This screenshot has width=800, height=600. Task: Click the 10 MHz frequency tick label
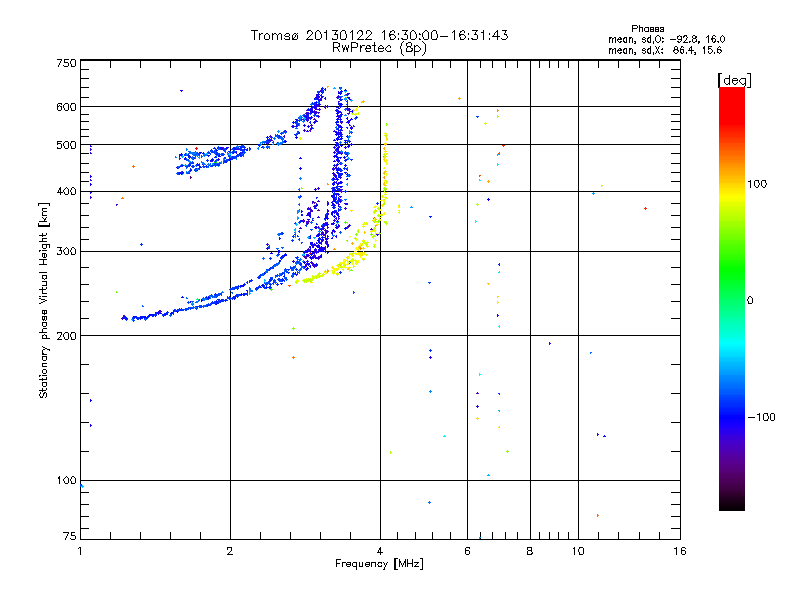click(x=578, y=551)
